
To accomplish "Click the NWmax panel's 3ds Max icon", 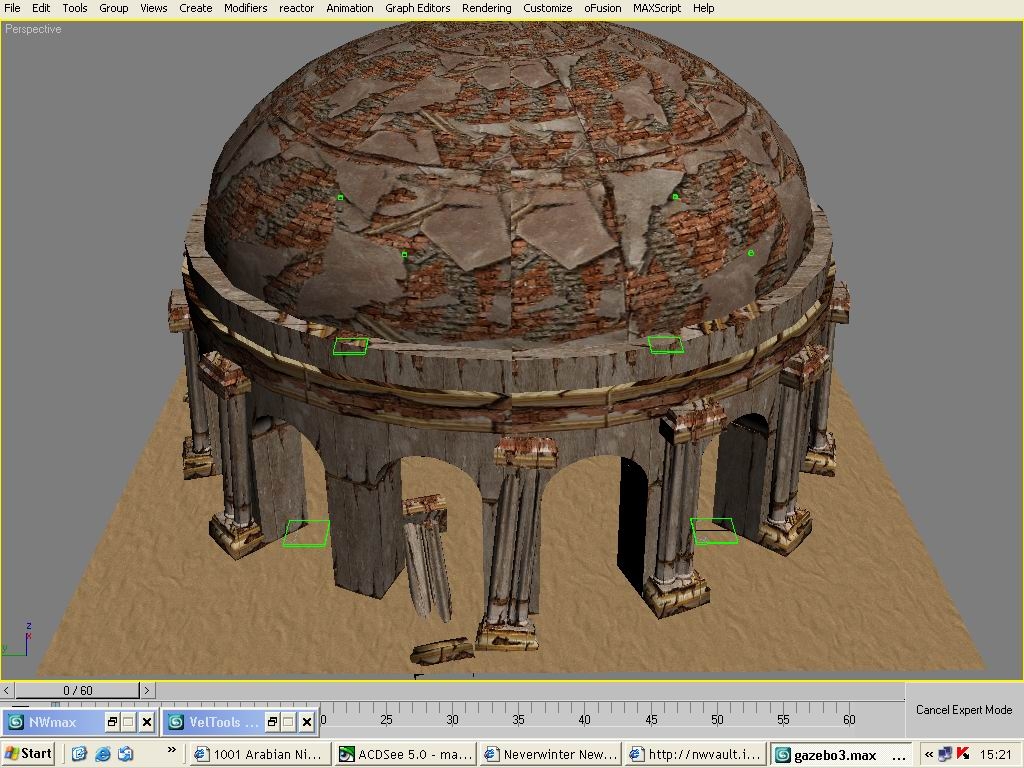I will coord(15,721).
